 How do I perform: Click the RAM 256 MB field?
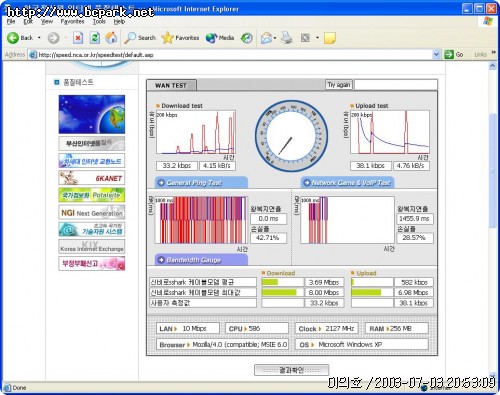397,328
